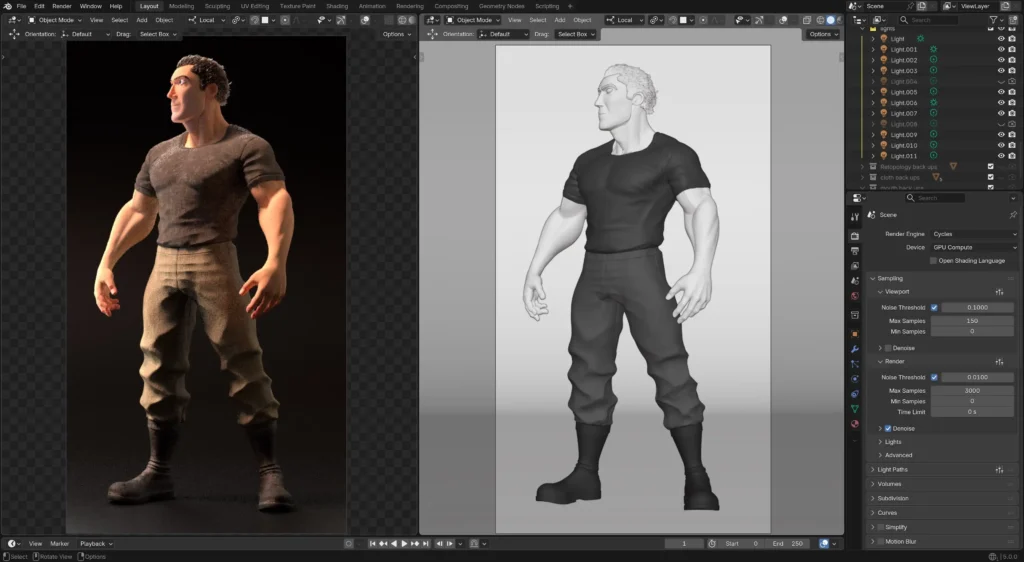
Task: Switch to the Sculpting workspace tab
Action: coord(217,6)
